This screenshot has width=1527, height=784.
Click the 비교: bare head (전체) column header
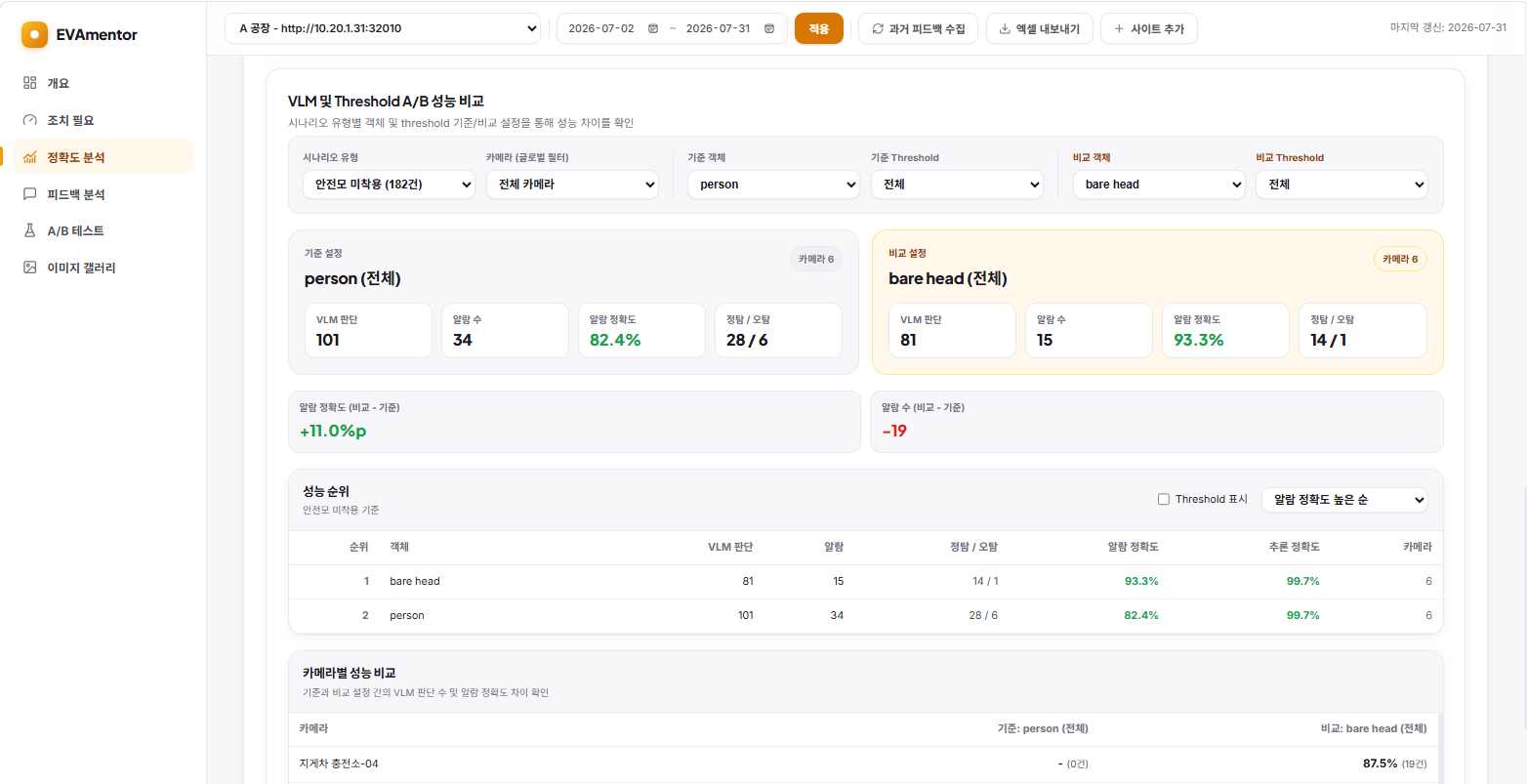tap(1374, 729)
